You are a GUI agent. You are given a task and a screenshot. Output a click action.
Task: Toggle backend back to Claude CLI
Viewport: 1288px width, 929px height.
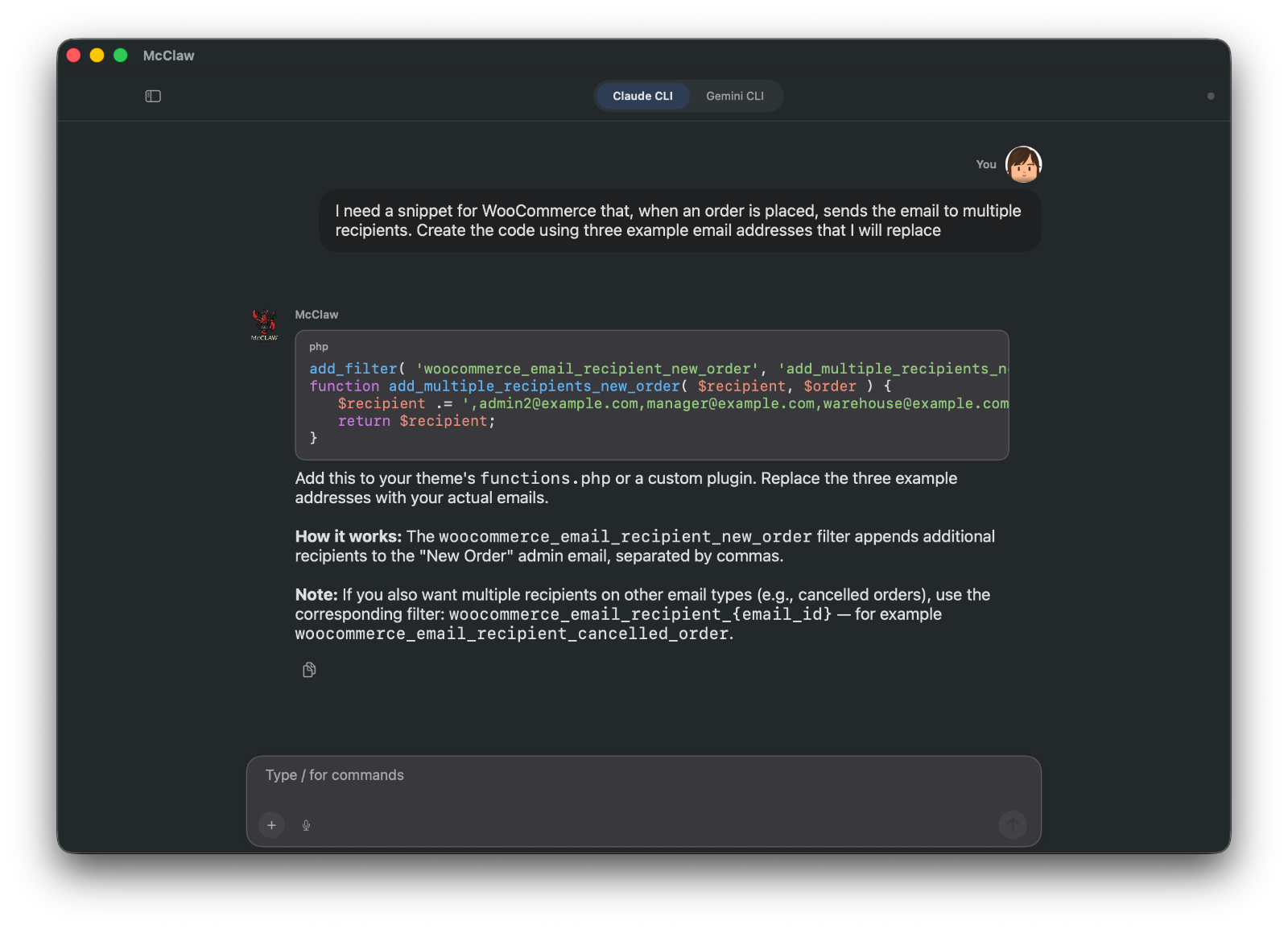pos(642,96)
